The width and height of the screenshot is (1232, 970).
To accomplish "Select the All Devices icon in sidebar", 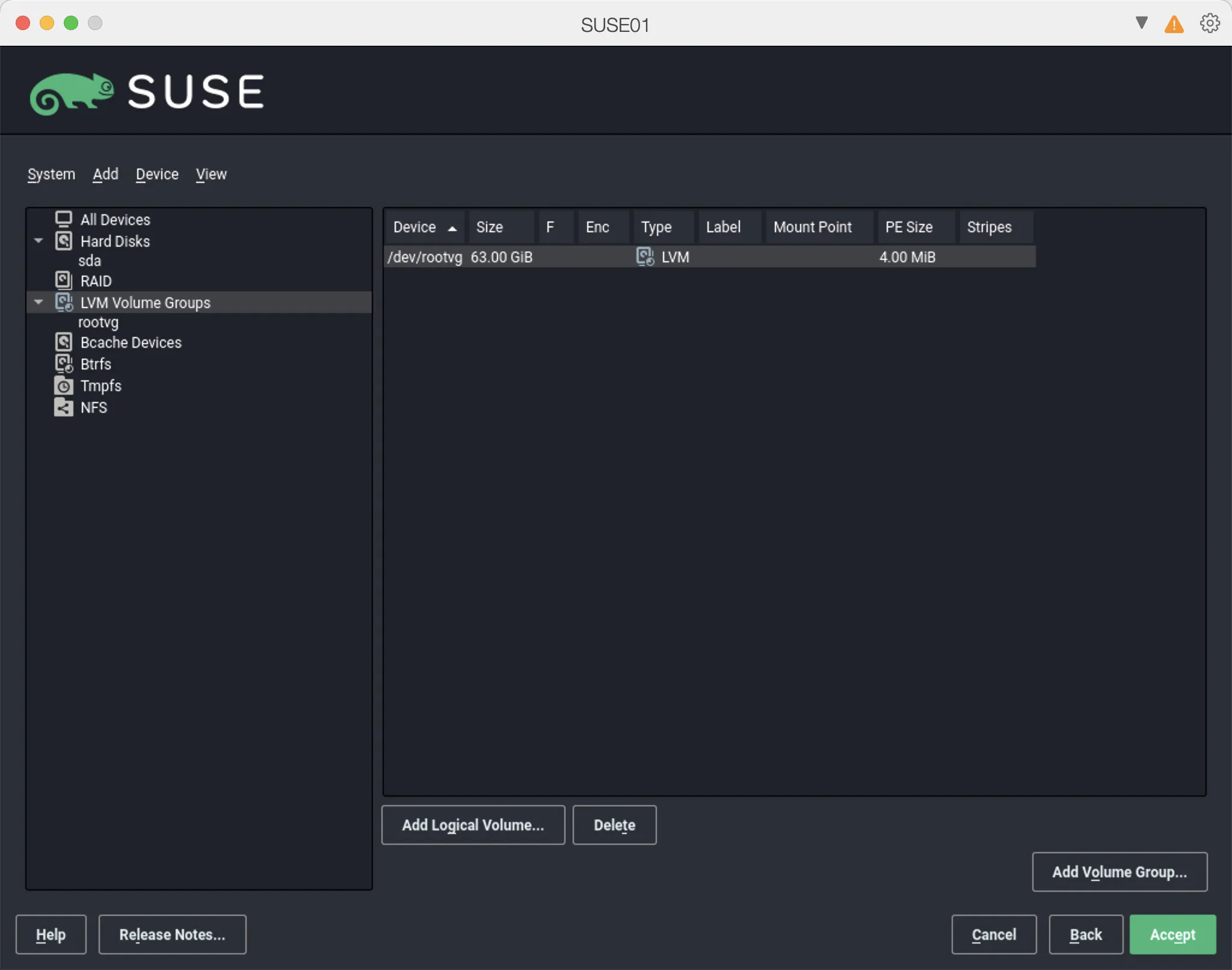I will [x=64, y=218].
